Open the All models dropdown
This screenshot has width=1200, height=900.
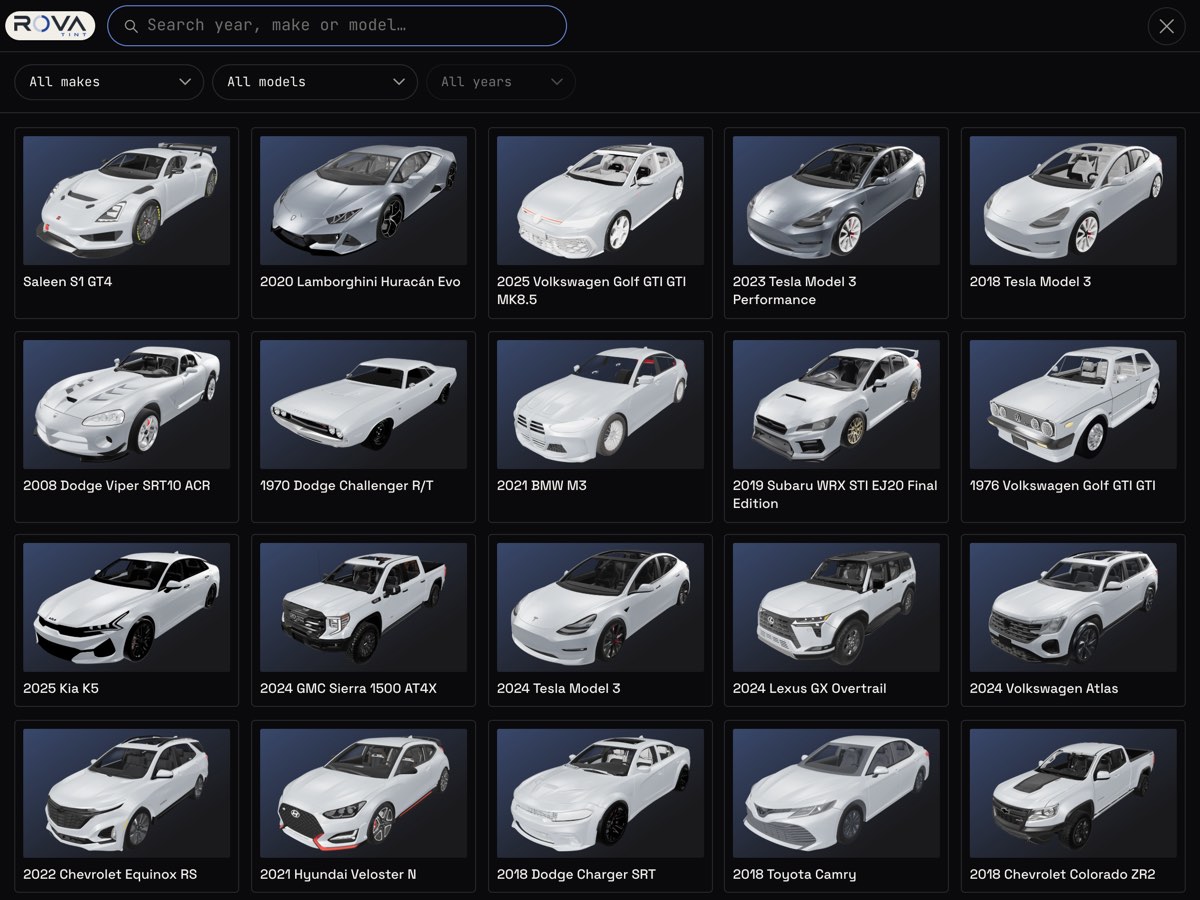[315, 82]
